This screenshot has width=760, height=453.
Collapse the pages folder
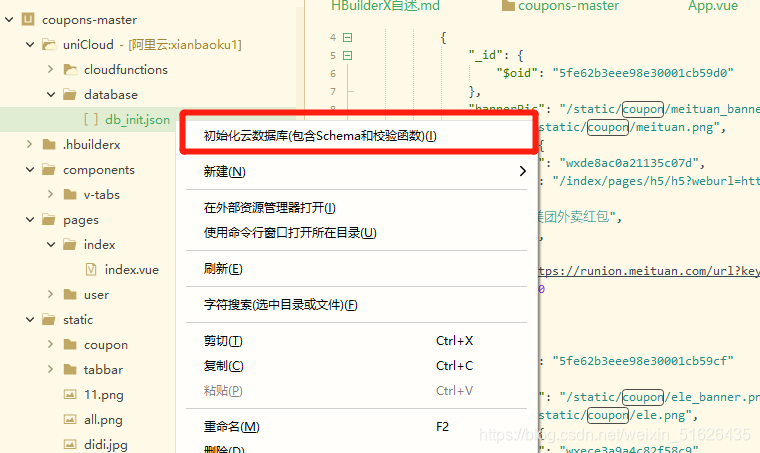(30, 219)
